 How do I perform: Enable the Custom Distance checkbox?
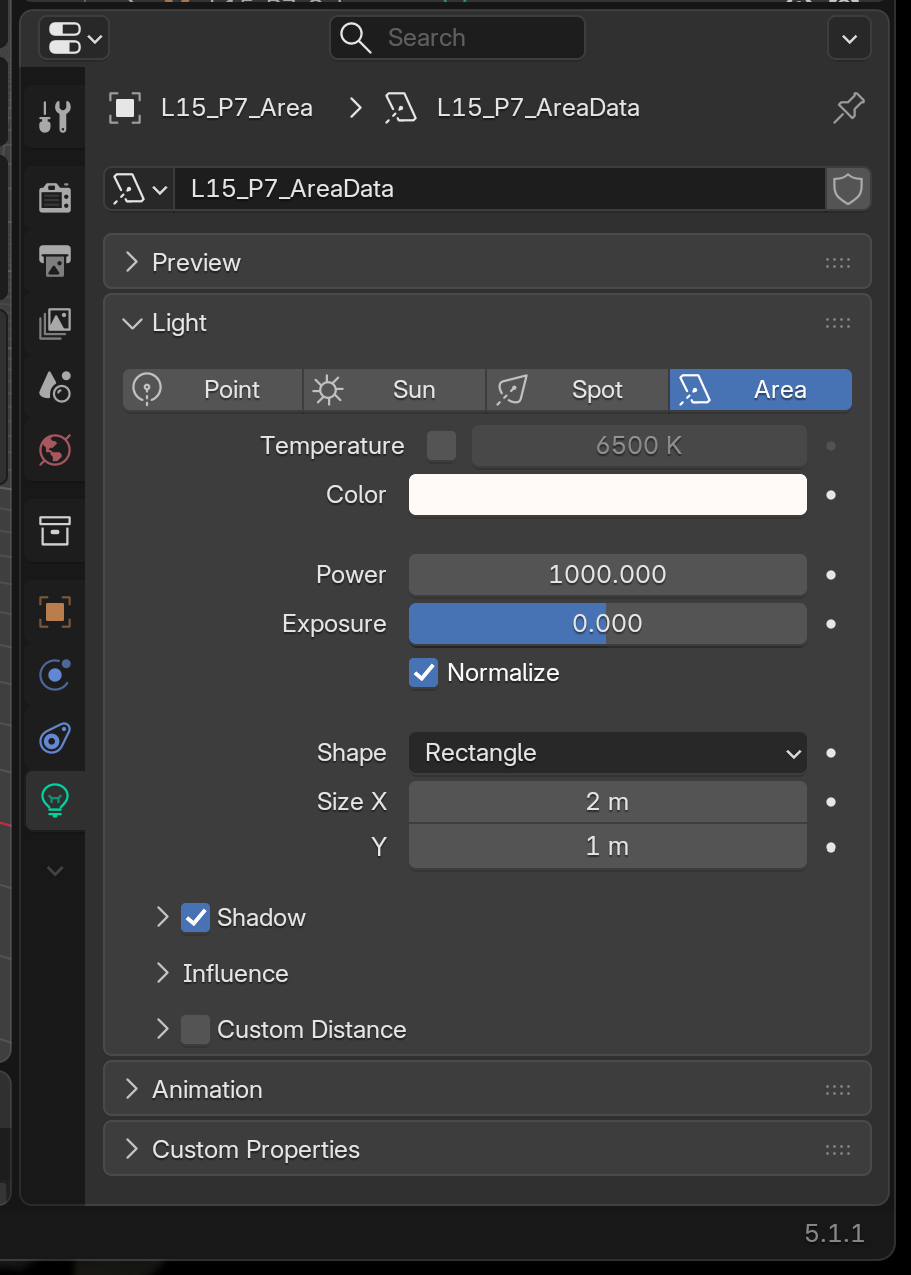coord(195,1029)
